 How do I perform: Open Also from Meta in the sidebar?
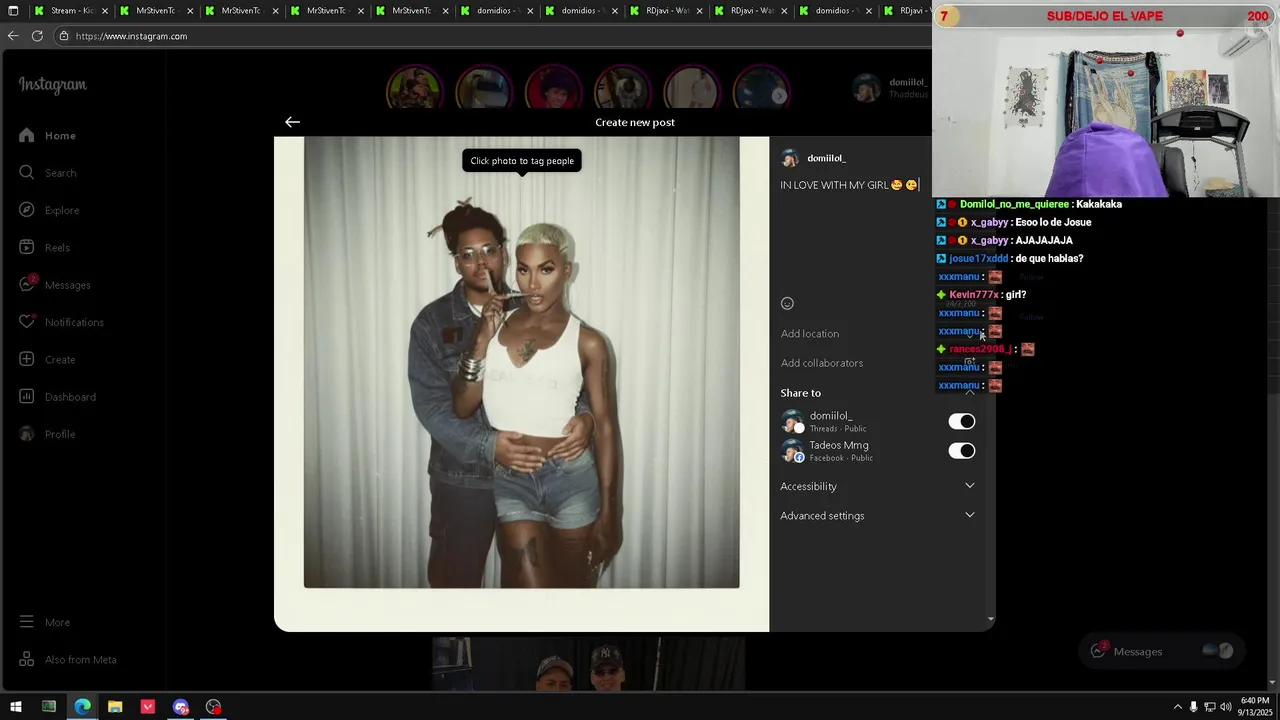67,660
